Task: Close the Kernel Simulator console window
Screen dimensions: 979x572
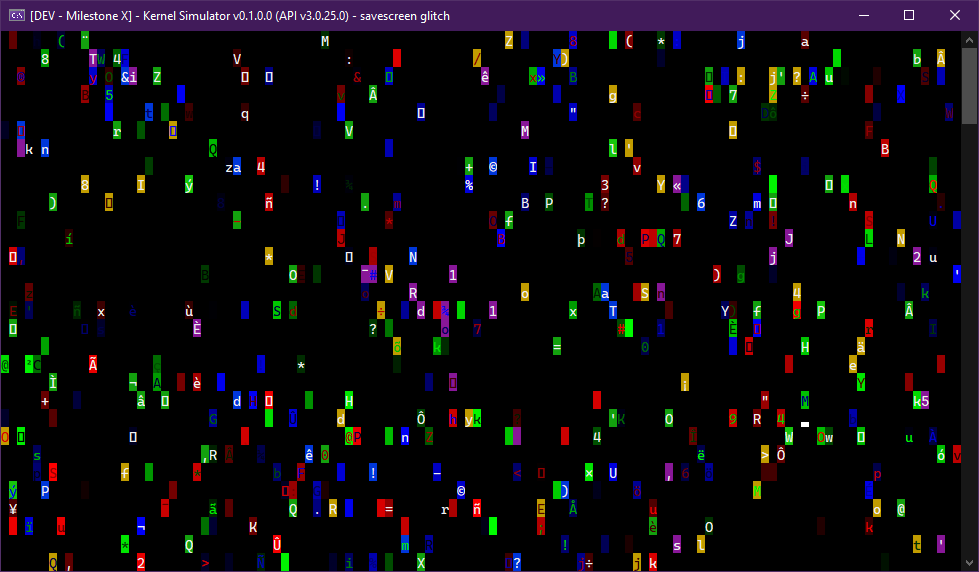Action: pyautogui.click(x=955, y=15)
